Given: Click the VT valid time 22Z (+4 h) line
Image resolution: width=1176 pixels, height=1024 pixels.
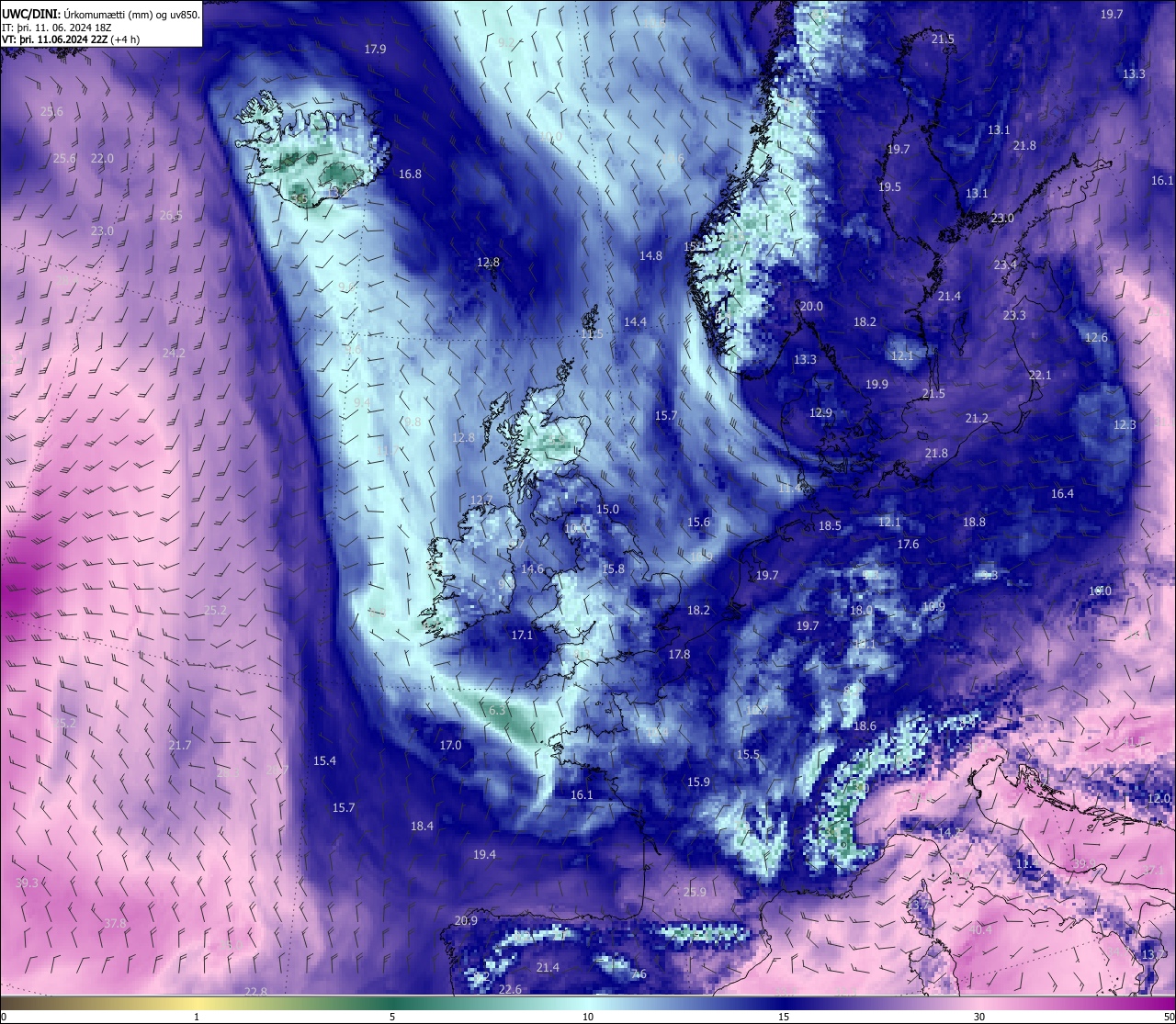Looking at the screenshot, I should [x=72, y=39].
